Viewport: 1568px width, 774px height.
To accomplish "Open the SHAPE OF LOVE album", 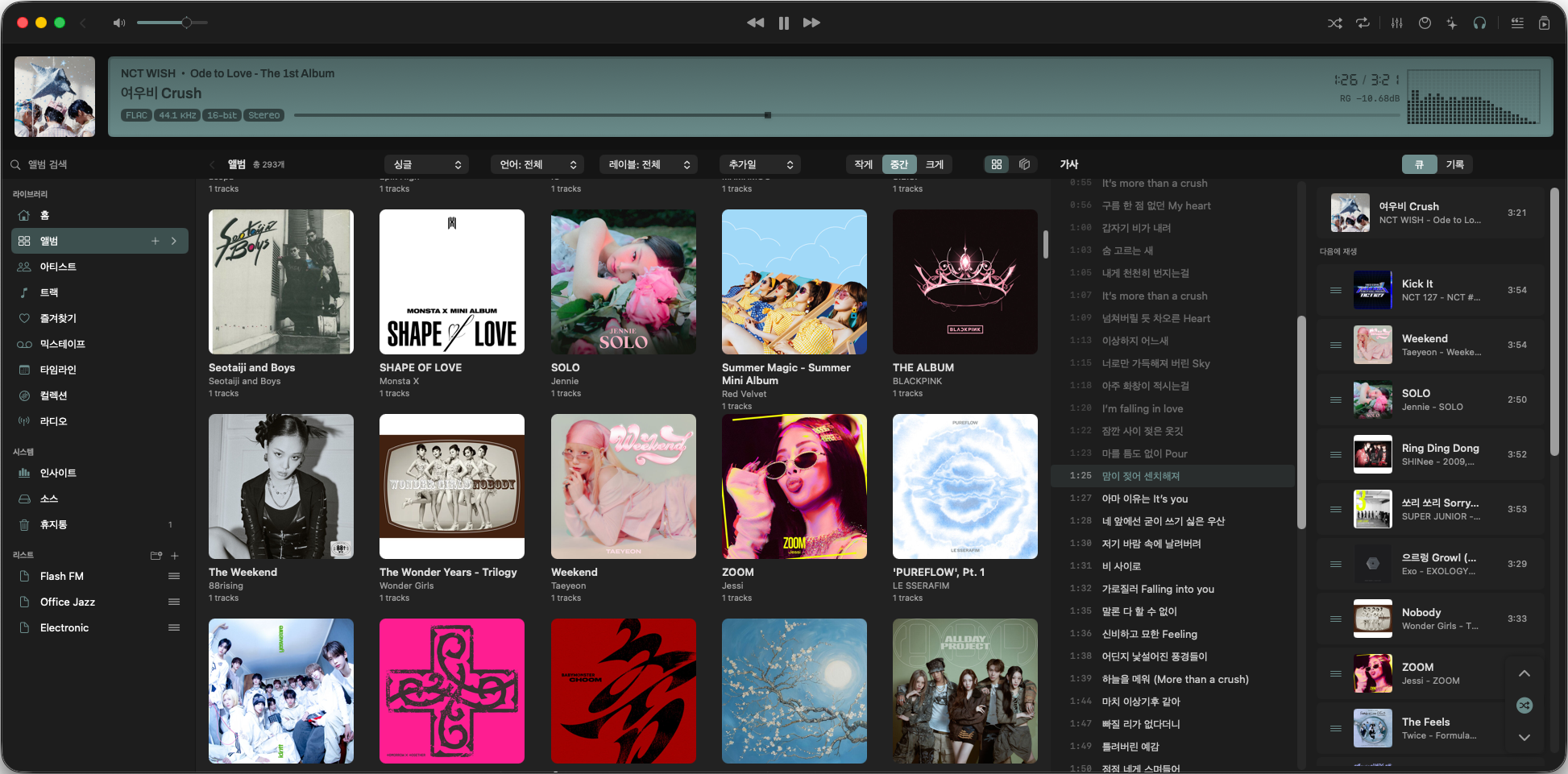I will click(x=452, y=282).
